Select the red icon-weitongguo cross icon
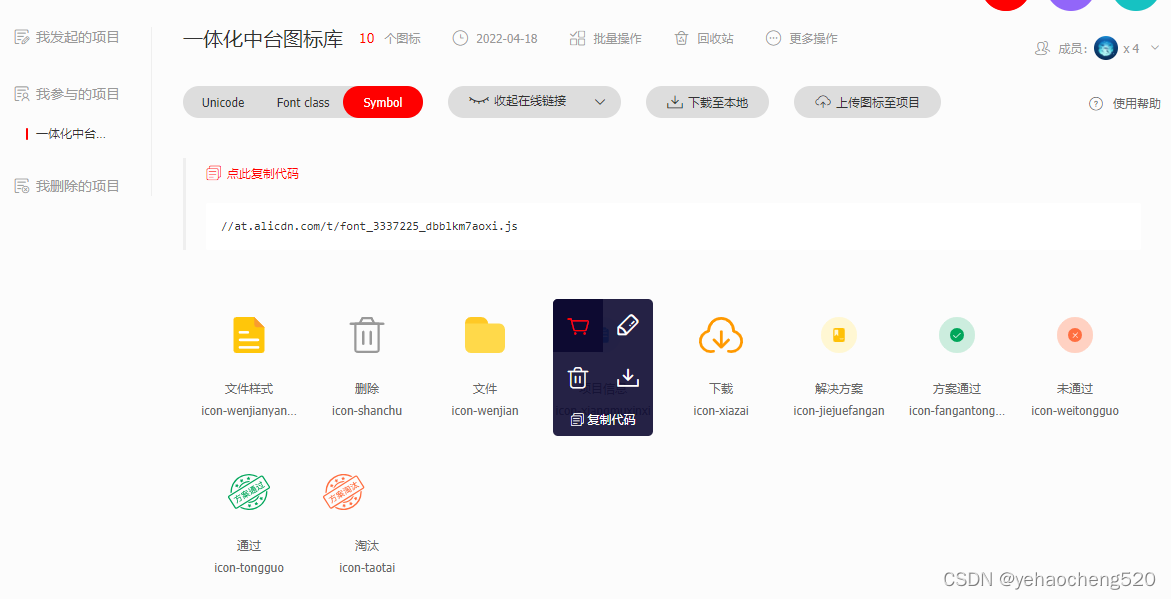Image resolution: width=1171 pixels, height=599 pixels. point(1074,335)
